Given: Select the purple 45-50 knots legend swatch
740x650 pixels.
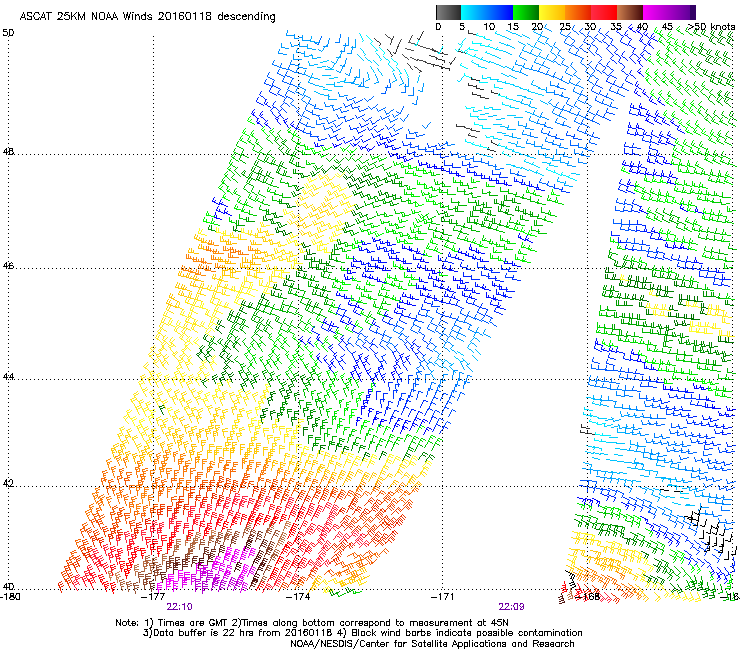Looking at the screenshot, I should [x=682, y=12].
